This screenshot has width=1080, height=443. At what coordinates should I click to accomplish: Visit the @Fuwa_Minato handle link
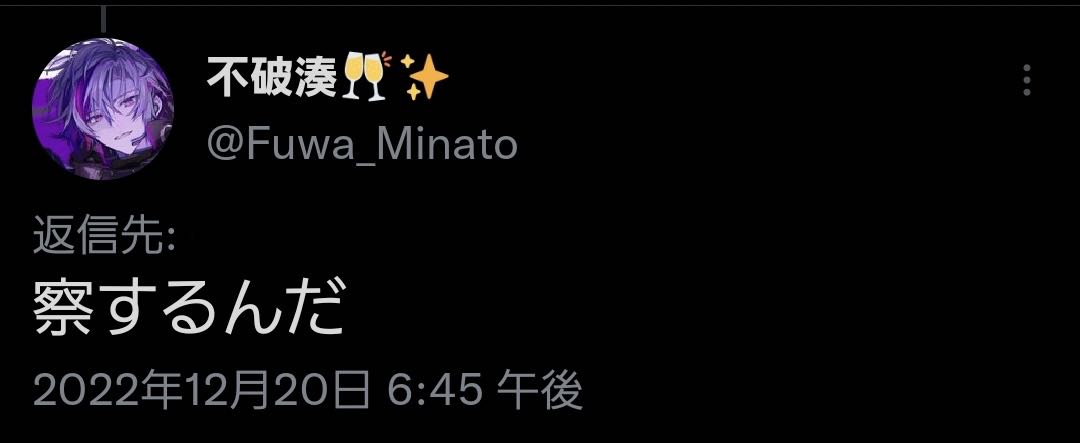(x=361, y=145)
